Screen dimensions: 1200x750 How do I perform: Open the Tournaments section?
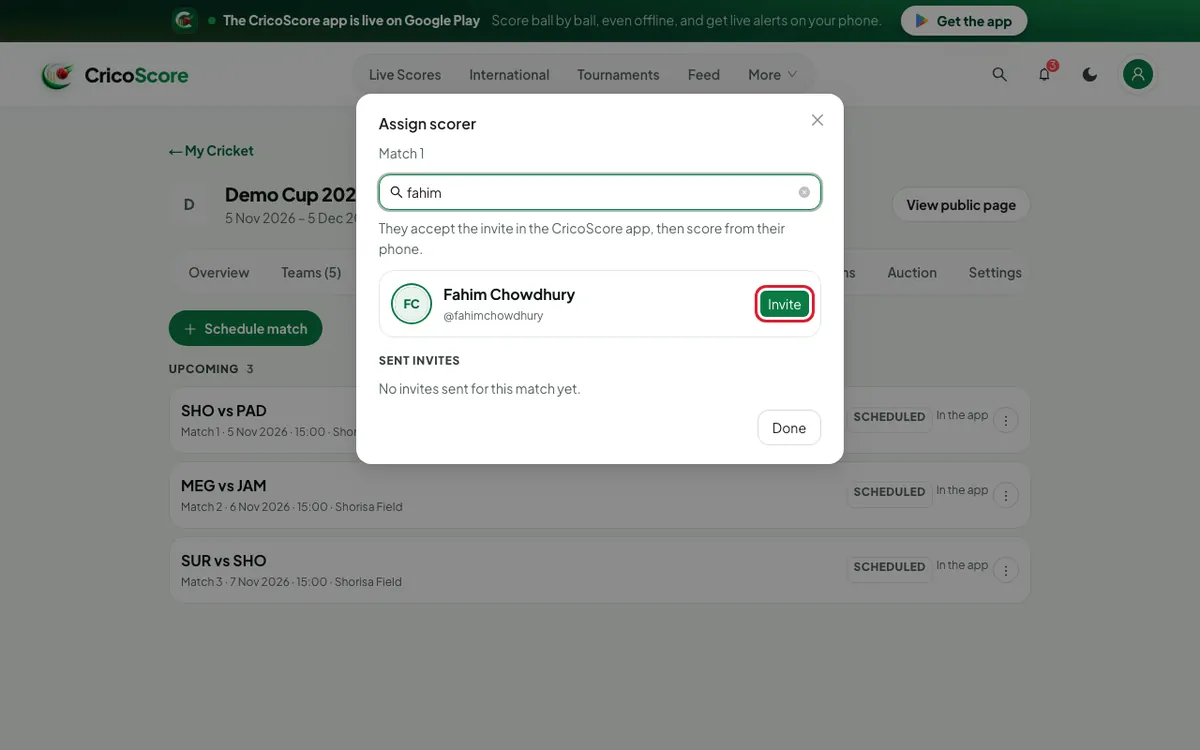618,75
